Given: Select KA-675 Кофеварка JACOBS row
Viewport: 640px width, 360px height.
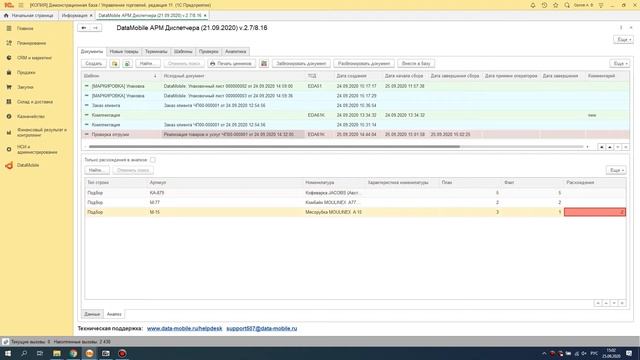Looking at the screenshot, I should point(355,193).
